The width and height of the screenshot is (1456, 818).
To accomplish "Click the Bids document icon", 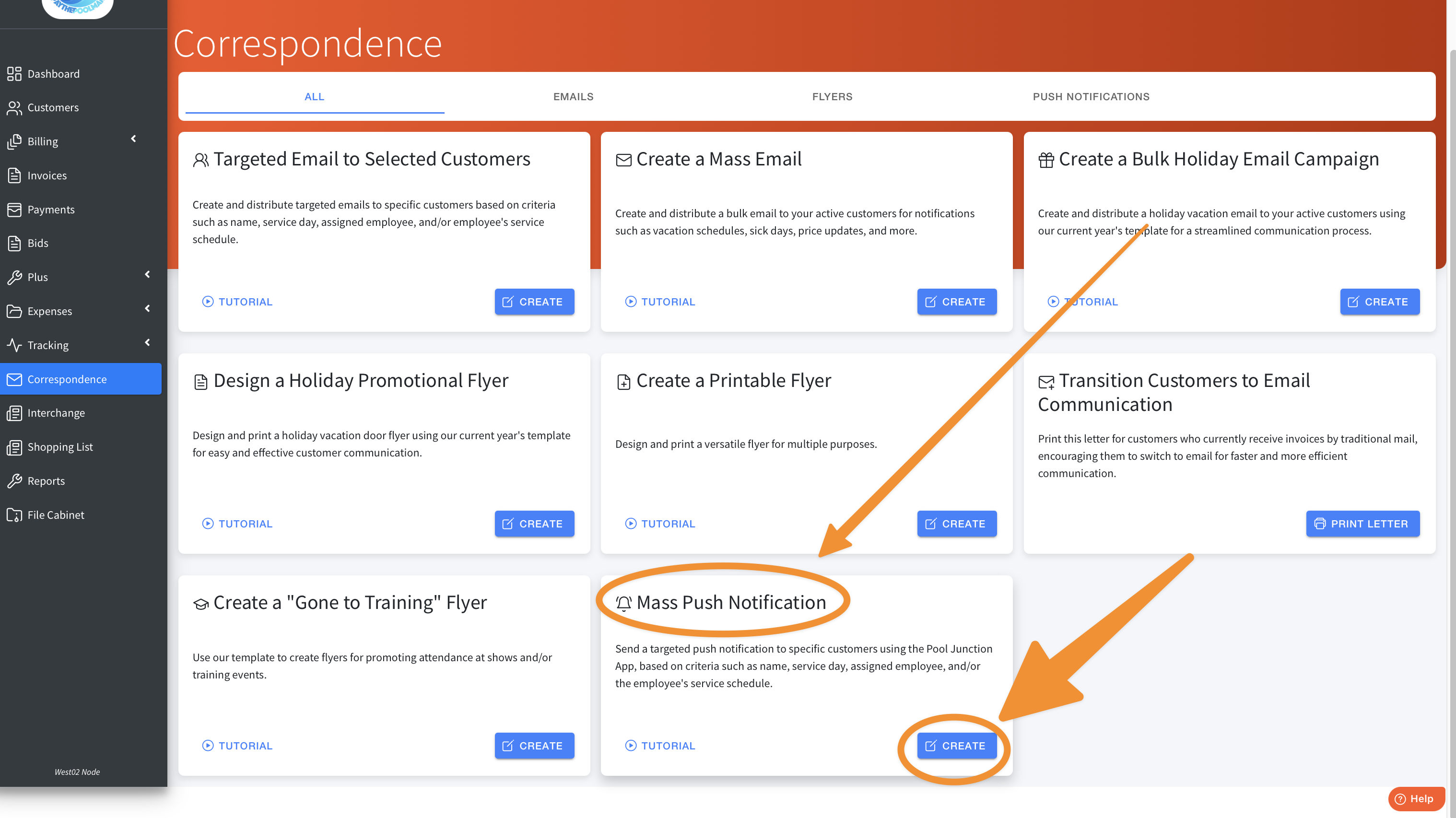I will click(x=14, y=244).
